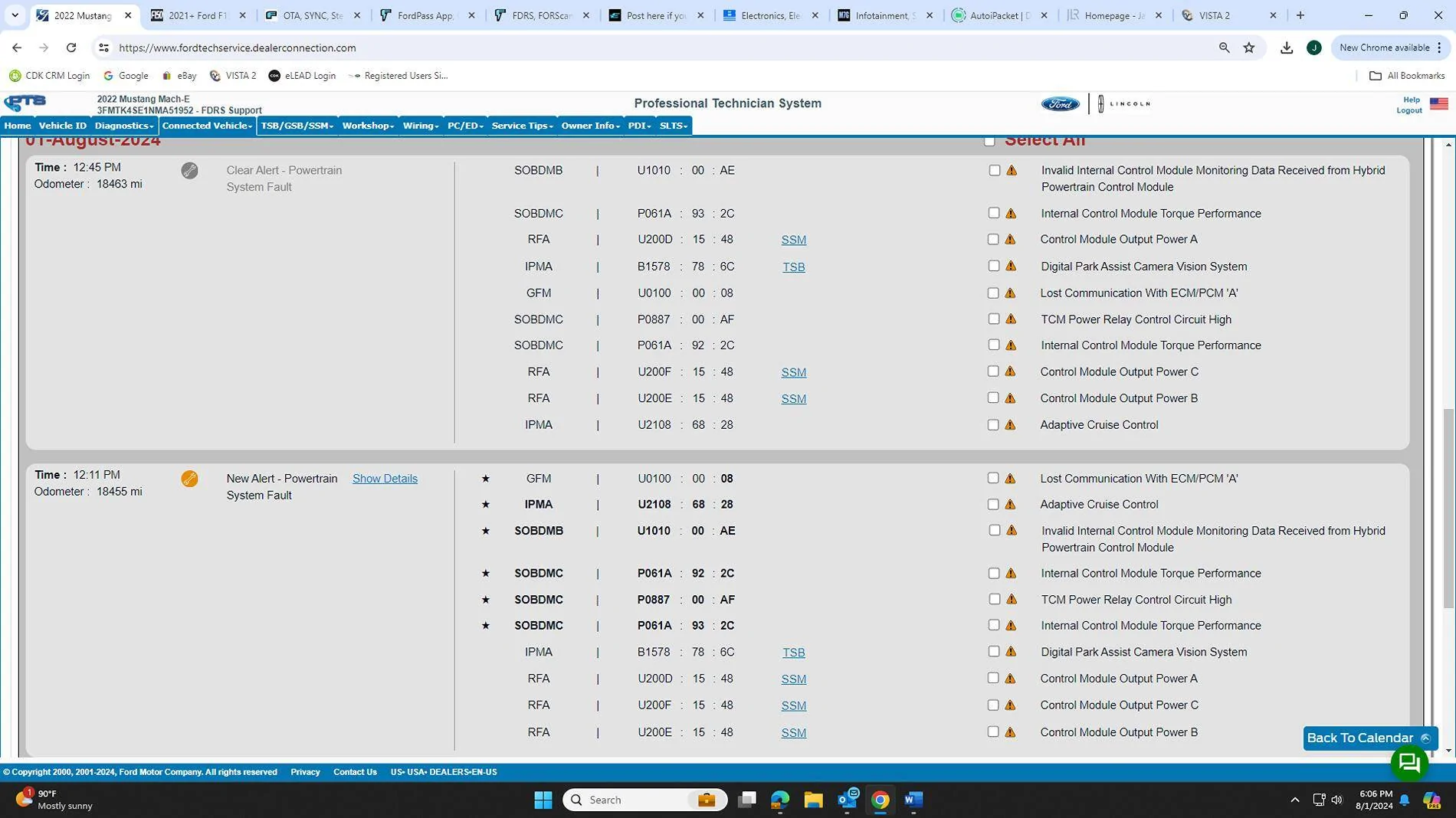The height and width of the screenshot is (818, 1456).
Task: Click star icon beside 12:11 PM GFM row
Action: [485, 479]
